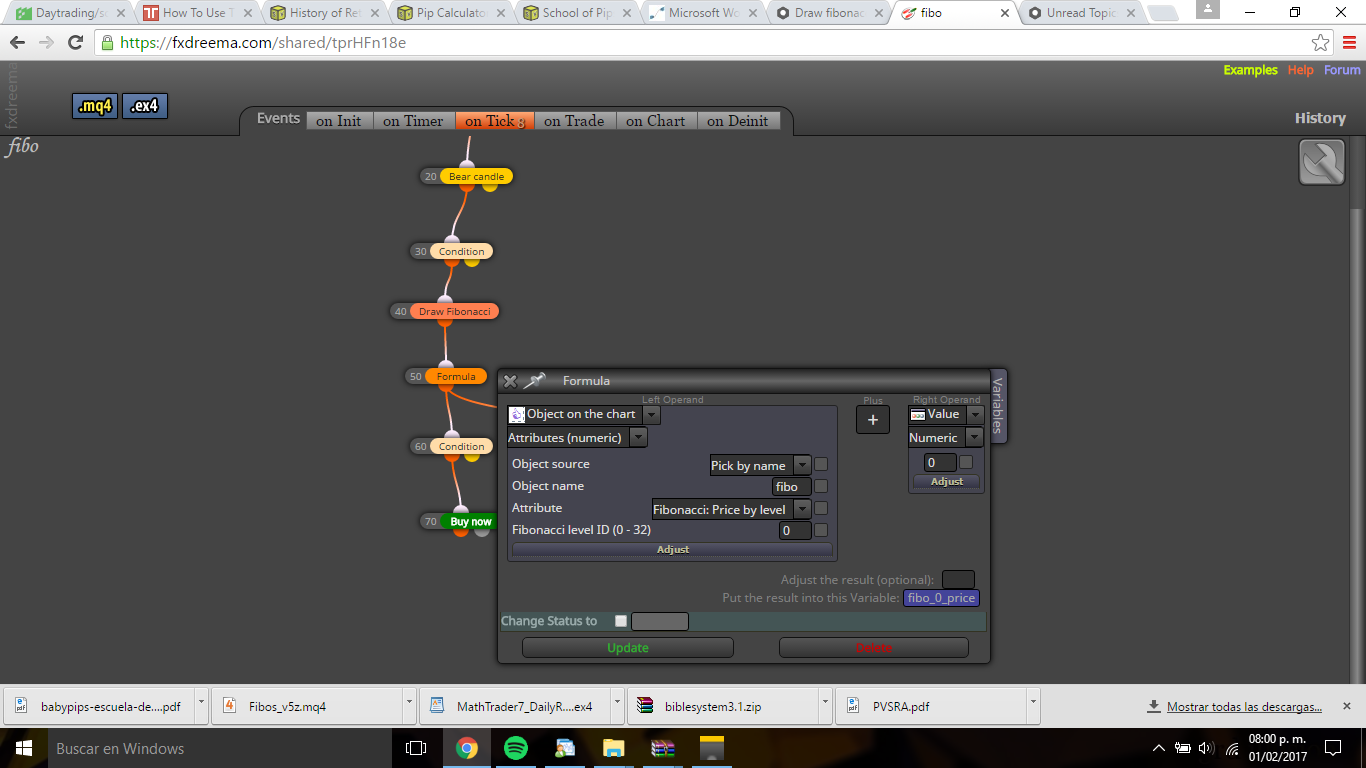Click the Value type icon in Right Operand
Image resolution: width=1366 pixels, height=768 pixels.
[917, 414]
